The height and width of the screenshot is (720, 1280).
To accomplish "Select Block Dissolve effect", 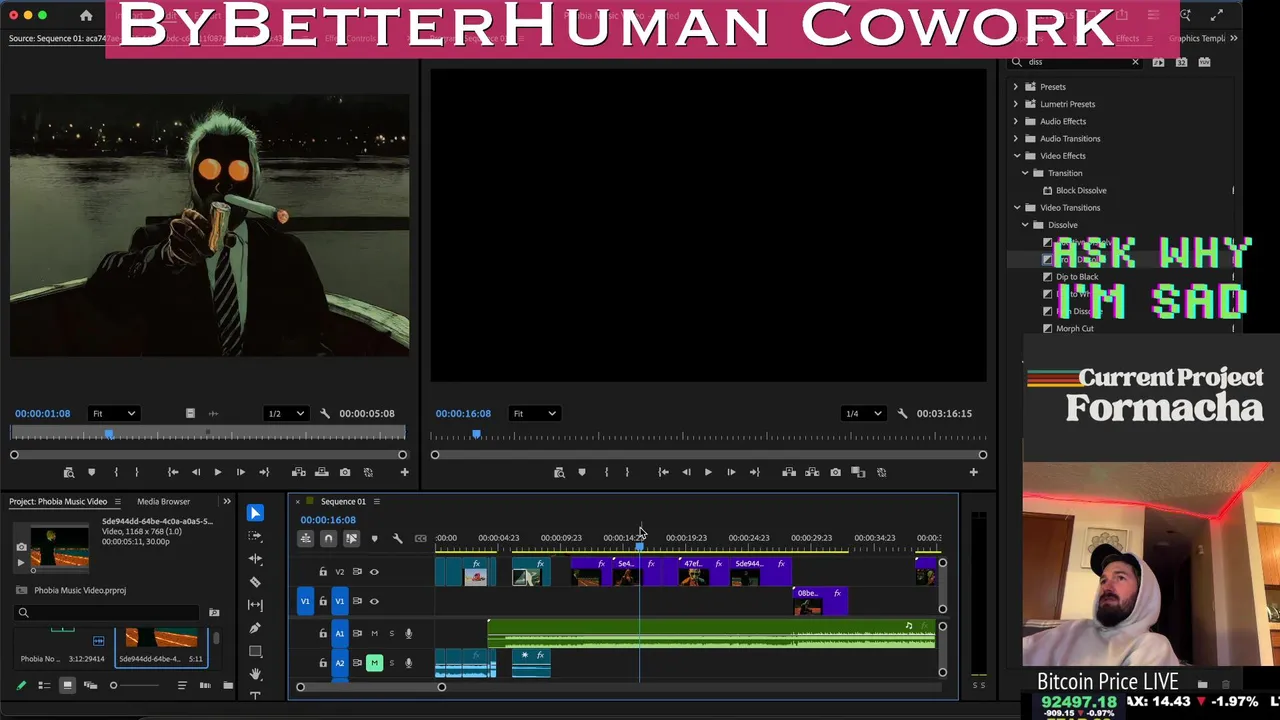I will click(1081, 191).
